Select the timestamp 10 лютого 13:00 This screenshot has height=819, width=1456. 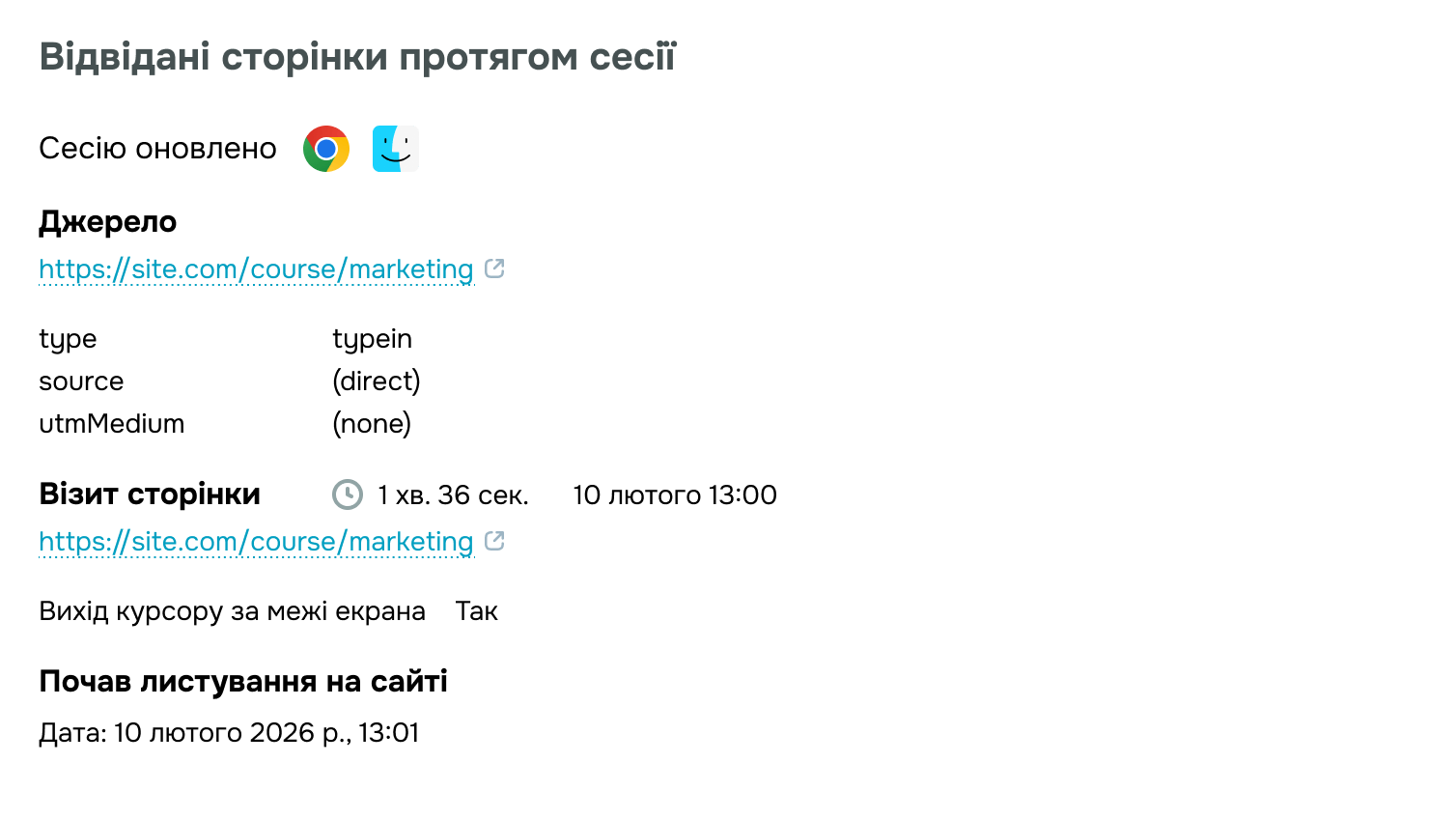pos(674,494)
